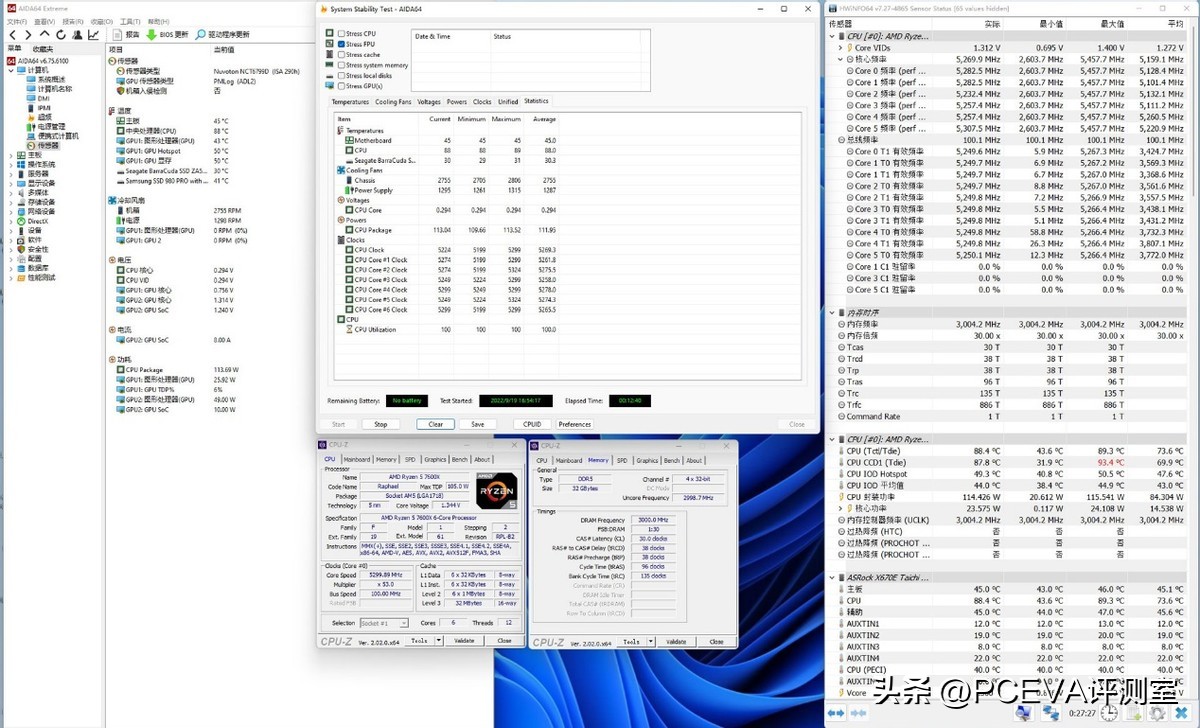Click the AIDA64 back navigation arrow
The height and width of the screenshot is (728, 1200).
pos(11,34)
